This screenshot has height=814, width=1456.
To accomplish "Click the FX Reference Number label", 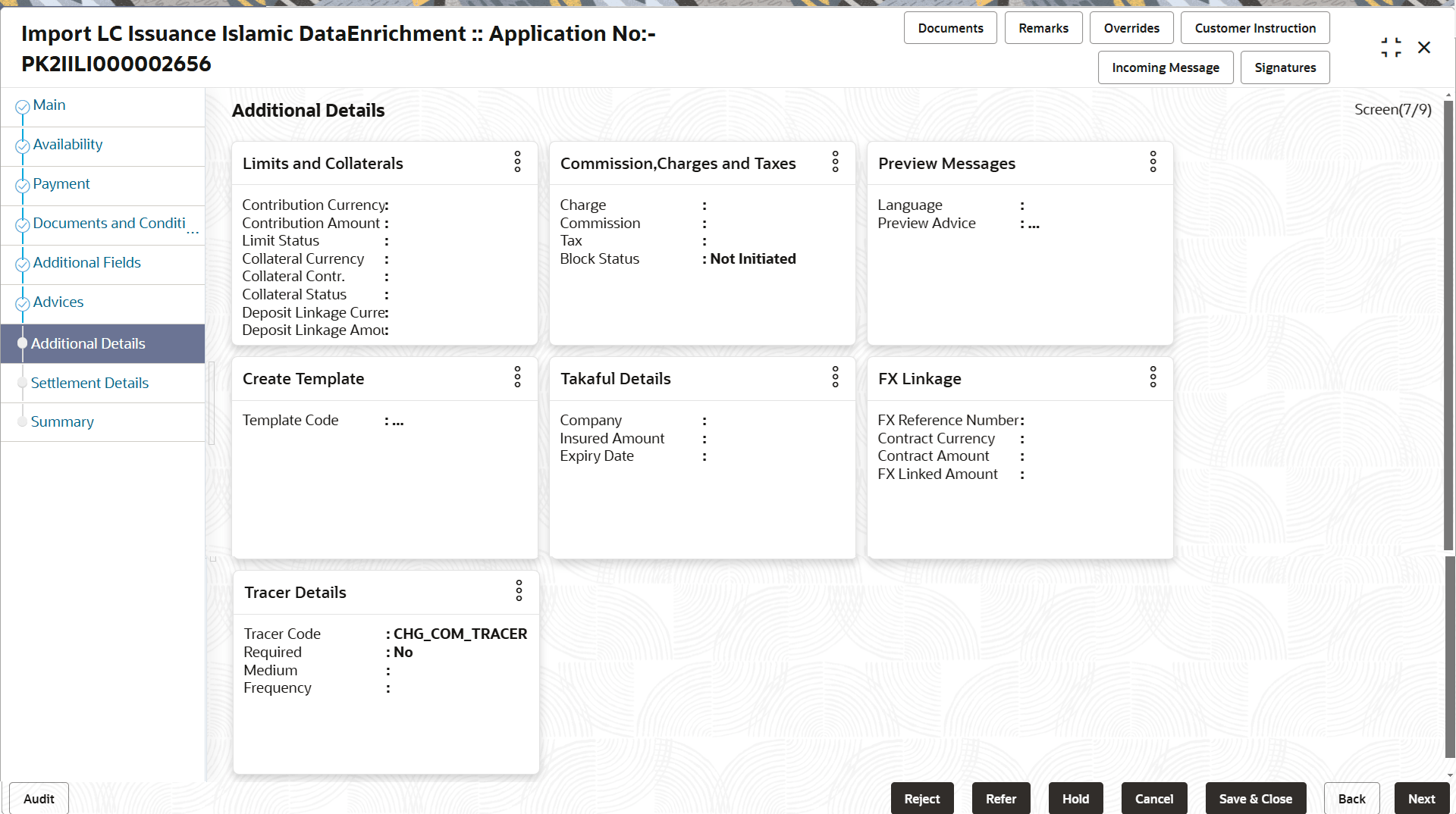I will click(949, 421).
